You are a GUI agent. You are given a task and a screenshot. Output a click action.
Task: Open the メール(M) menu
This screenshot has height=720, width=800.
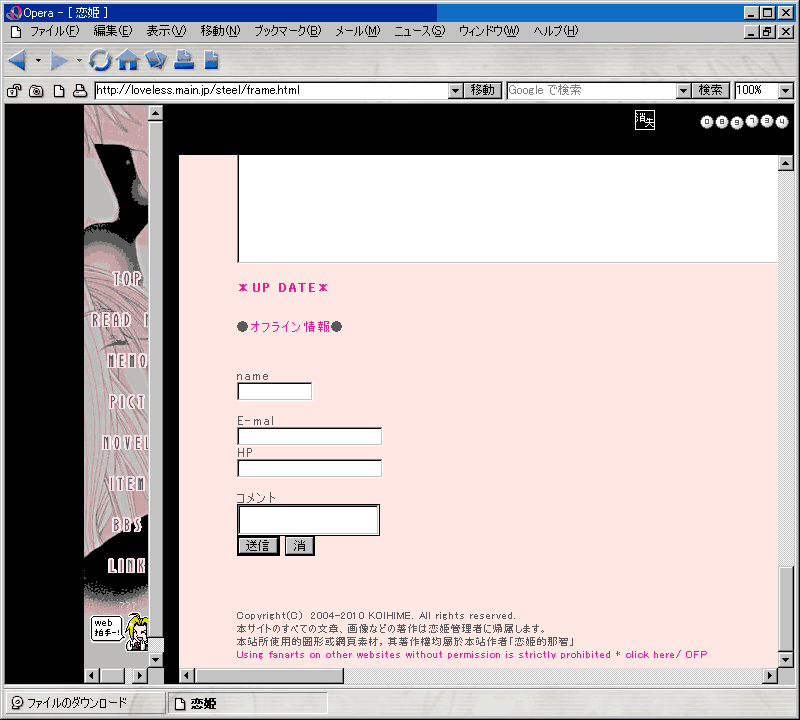point(358,32)
